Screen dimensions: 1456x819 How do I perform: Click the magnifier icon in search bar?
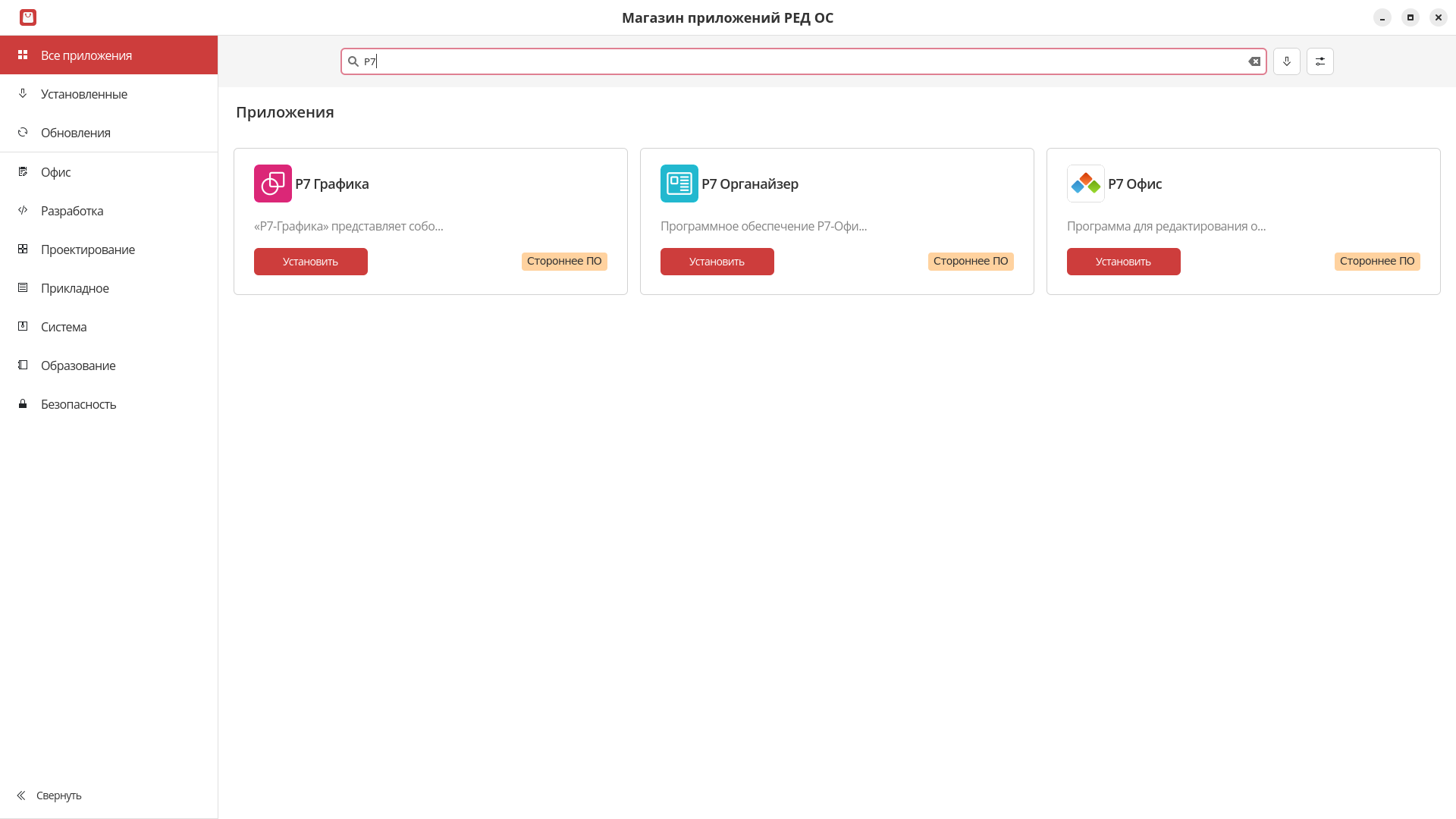click(353, 61)
